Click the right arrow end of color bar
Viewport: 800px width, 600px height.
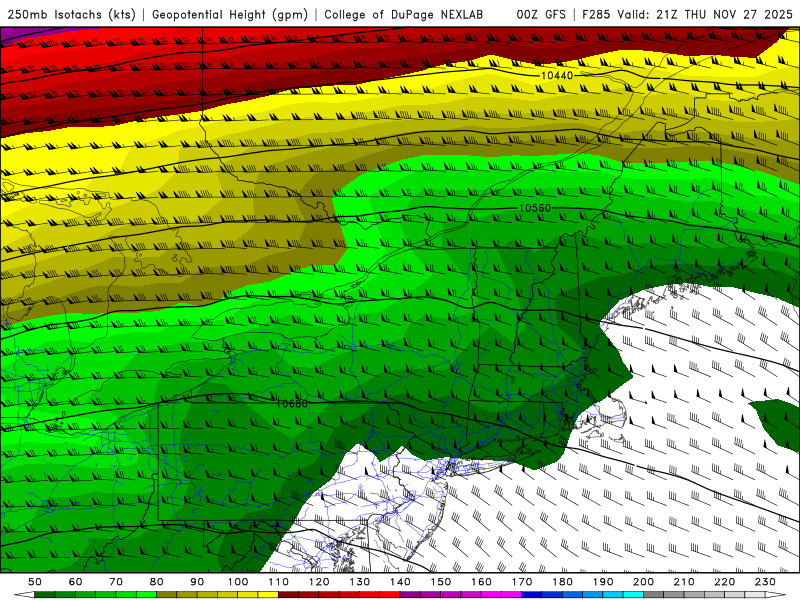click(776, 595)
